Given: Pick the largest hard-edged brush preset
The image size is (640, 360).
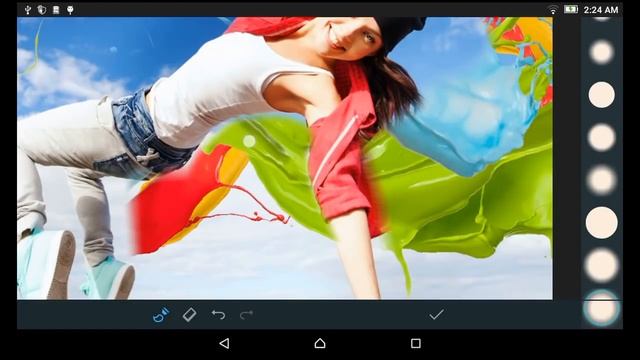Looking at the screenshot, I should coord(602,222).
